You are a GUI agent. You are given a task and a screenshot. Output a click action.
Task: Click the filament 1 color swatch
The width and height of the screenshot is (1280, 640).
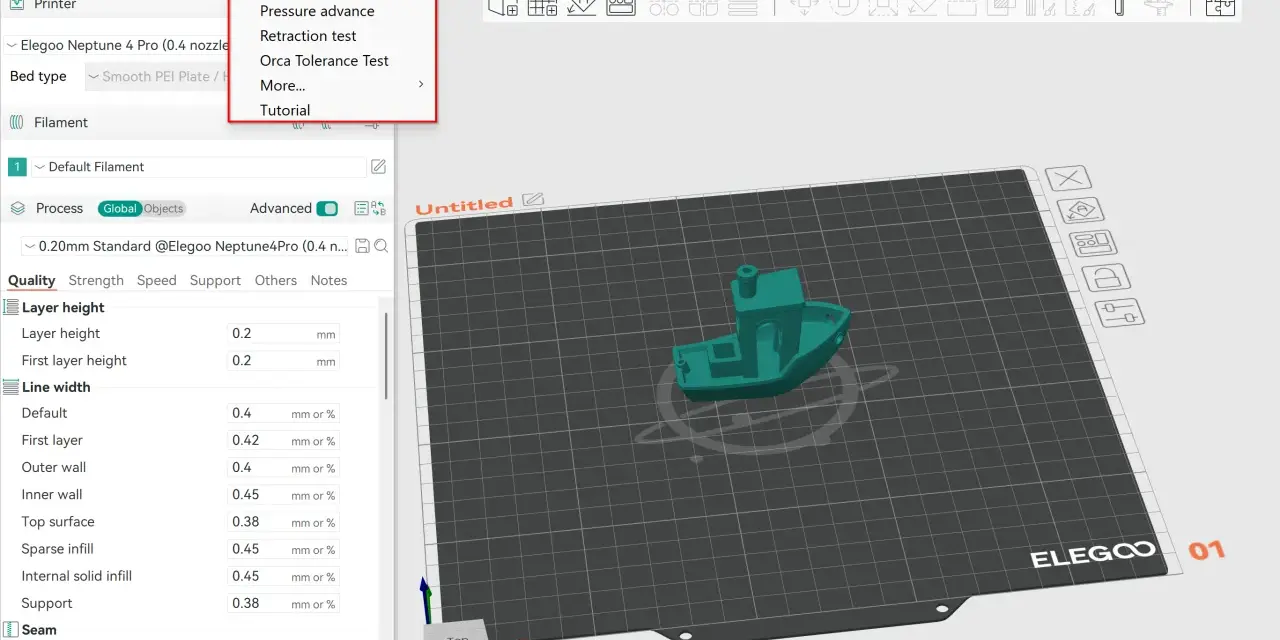17,167
